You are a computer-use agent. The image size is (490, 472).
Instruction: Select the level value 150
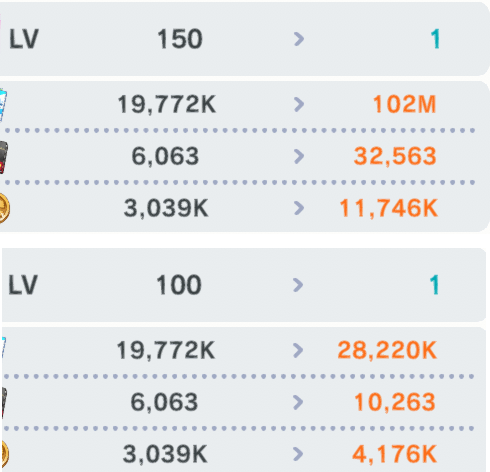tap(180, 39)
